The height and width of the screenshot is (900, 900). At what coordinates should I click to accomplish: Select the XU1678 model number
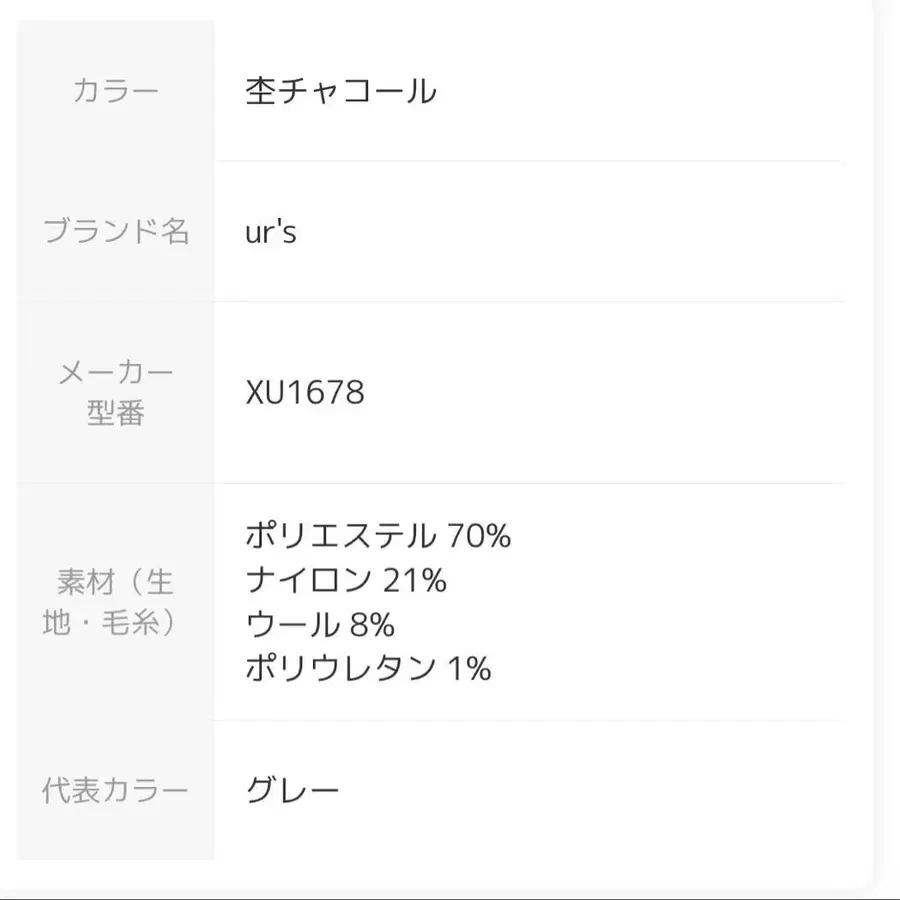(x=305, y=392)
